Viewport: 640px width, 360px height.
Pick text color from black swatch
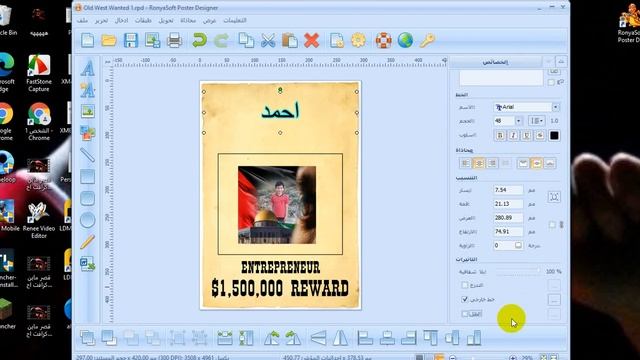pos(554,135)
